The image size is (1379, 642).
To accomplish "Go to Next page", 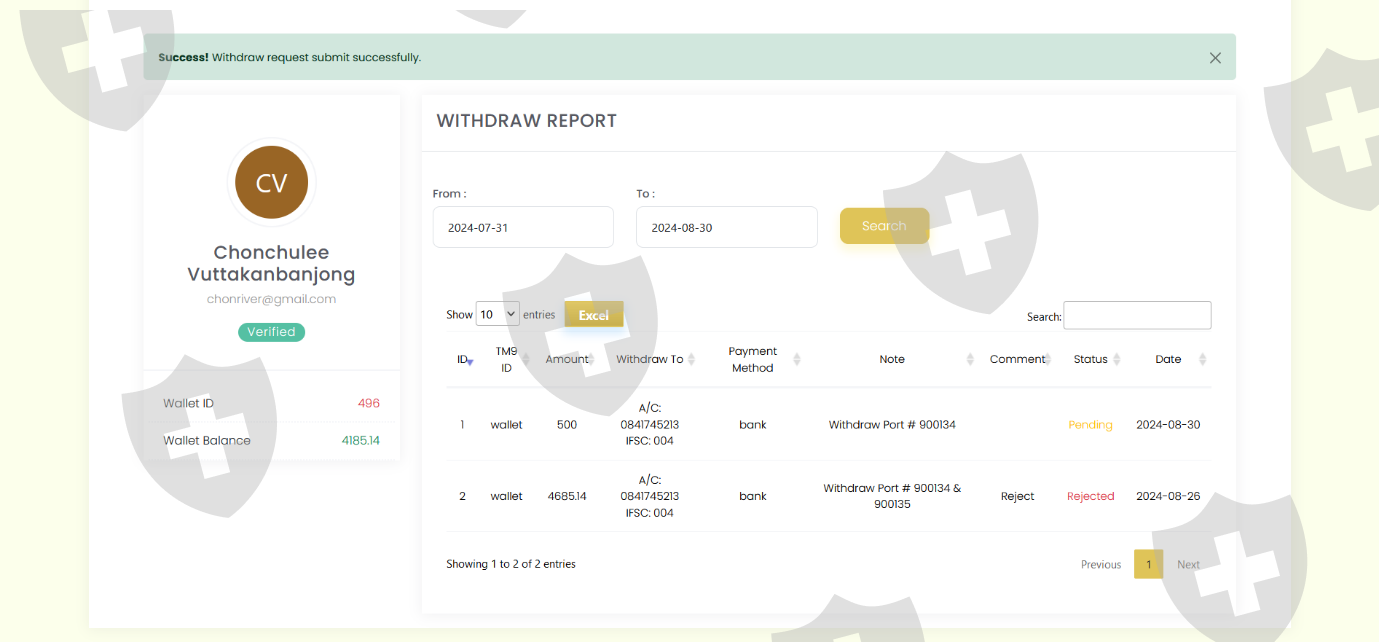I will (x=1188, y=565).
